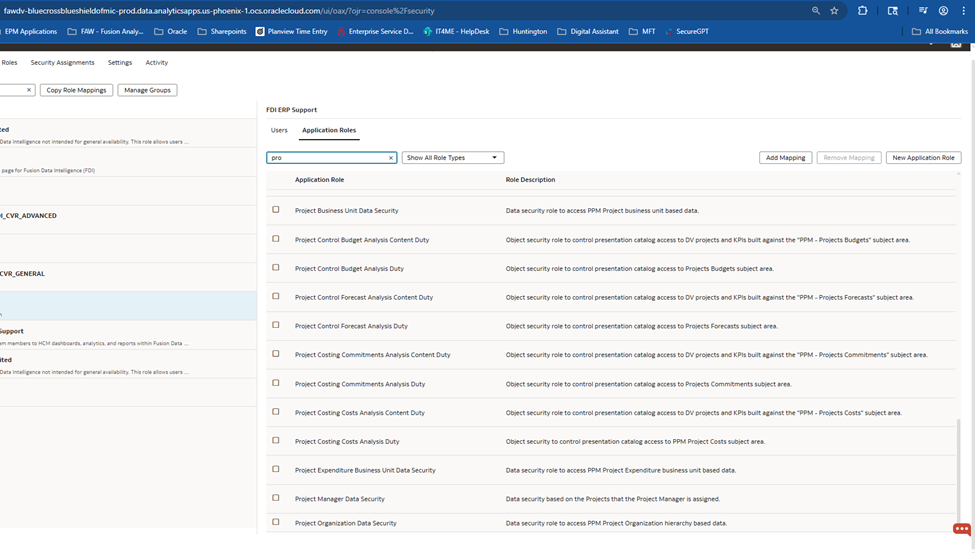Click the Role Description column header
The image size is (975, 553).
[530, 180]
